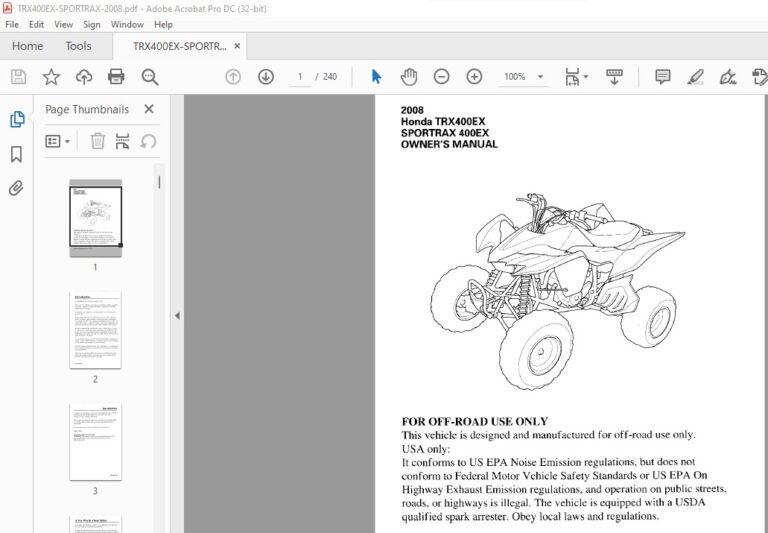Select the TRX400EX-SPORTR... document tab

180,46
